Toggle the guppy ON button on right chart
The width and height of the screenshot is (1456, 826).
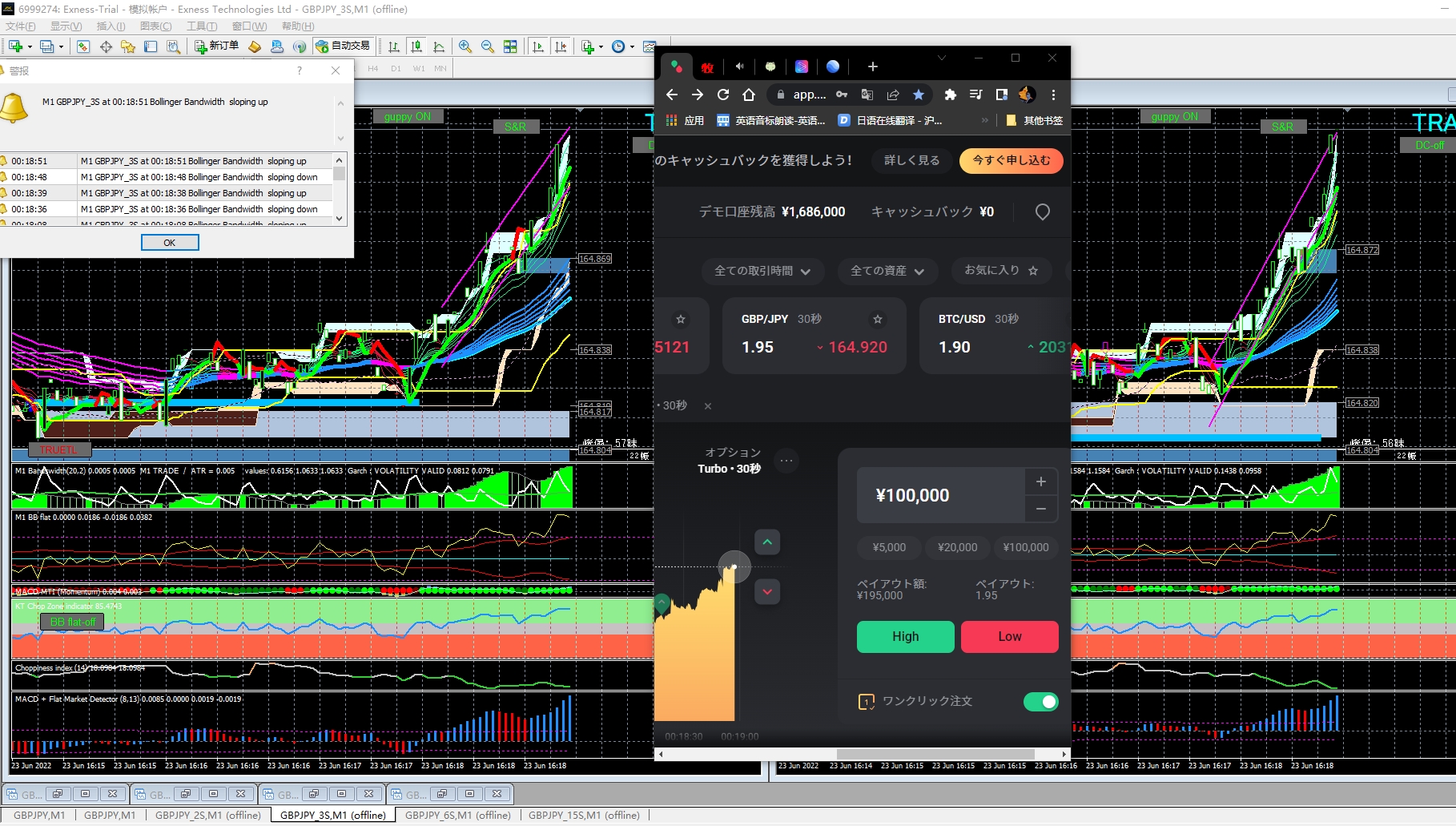pyautogui.click(x=1175, y=117)
